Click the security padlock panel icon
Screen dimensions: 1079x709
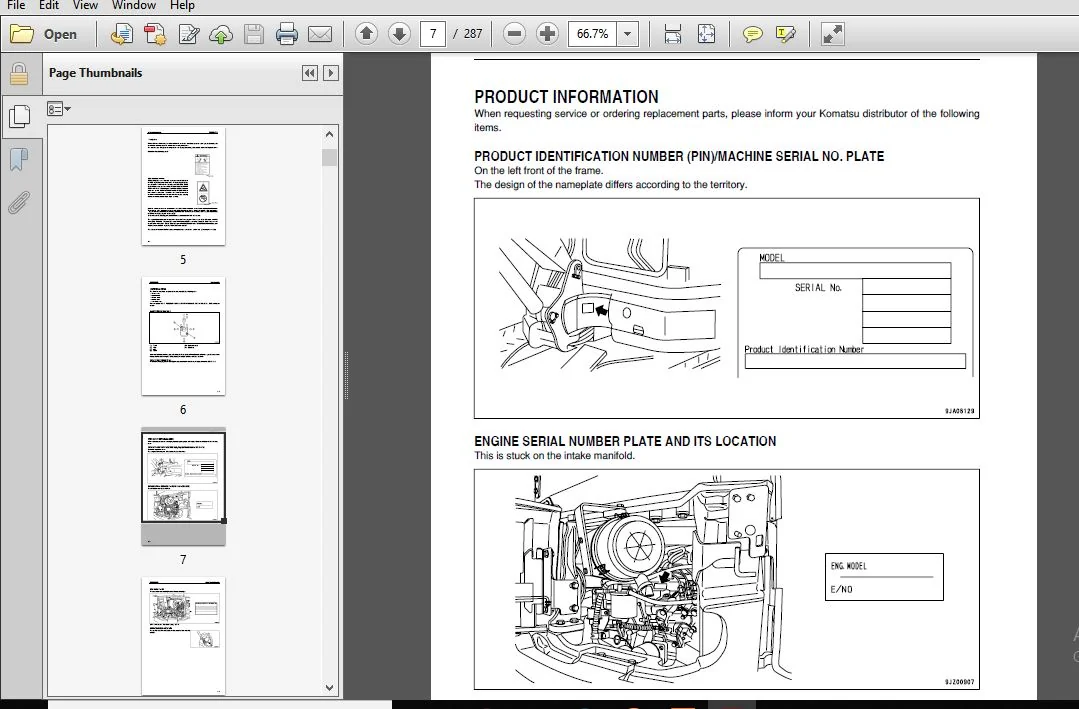(x=19, y=74)
